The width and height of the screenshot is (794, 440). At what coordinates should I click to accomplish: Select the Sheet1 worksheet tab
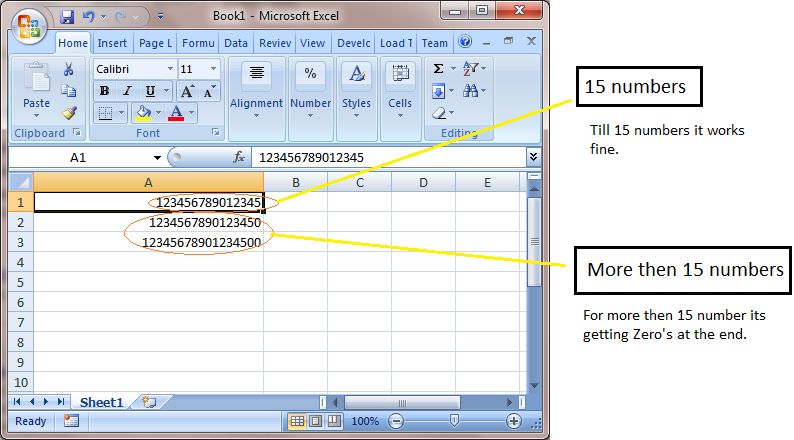click(x=101, y=403)
